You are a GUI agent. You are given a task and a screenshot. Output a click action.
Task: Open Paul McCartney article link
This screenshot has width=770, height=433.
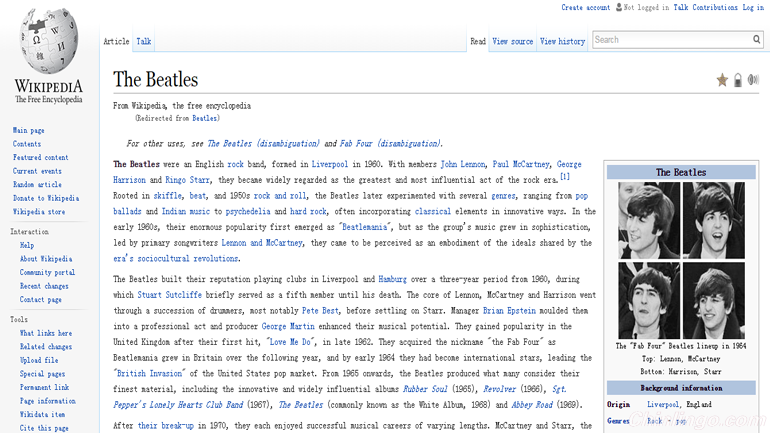click(521, 164)
